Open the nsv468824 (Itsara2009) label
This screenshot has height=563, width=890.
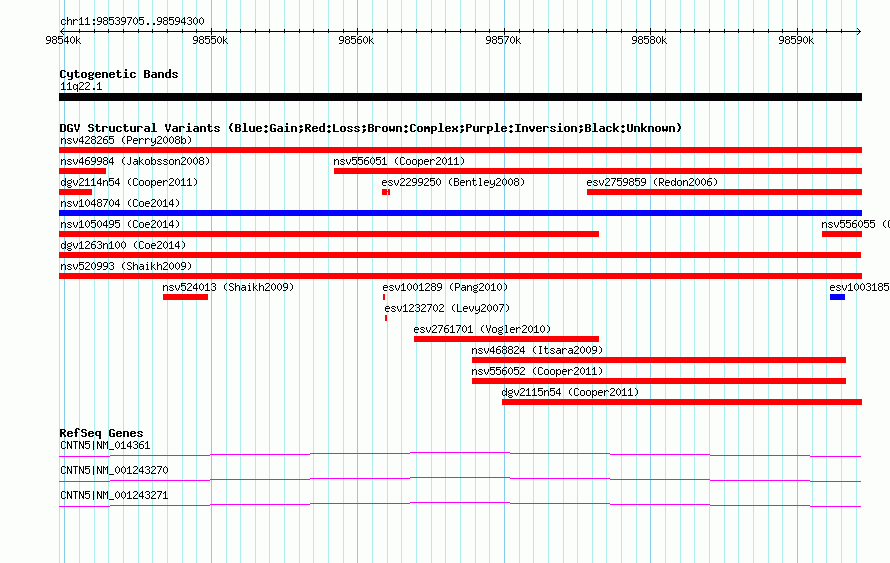pyautogui.click(x=537, y=350)
